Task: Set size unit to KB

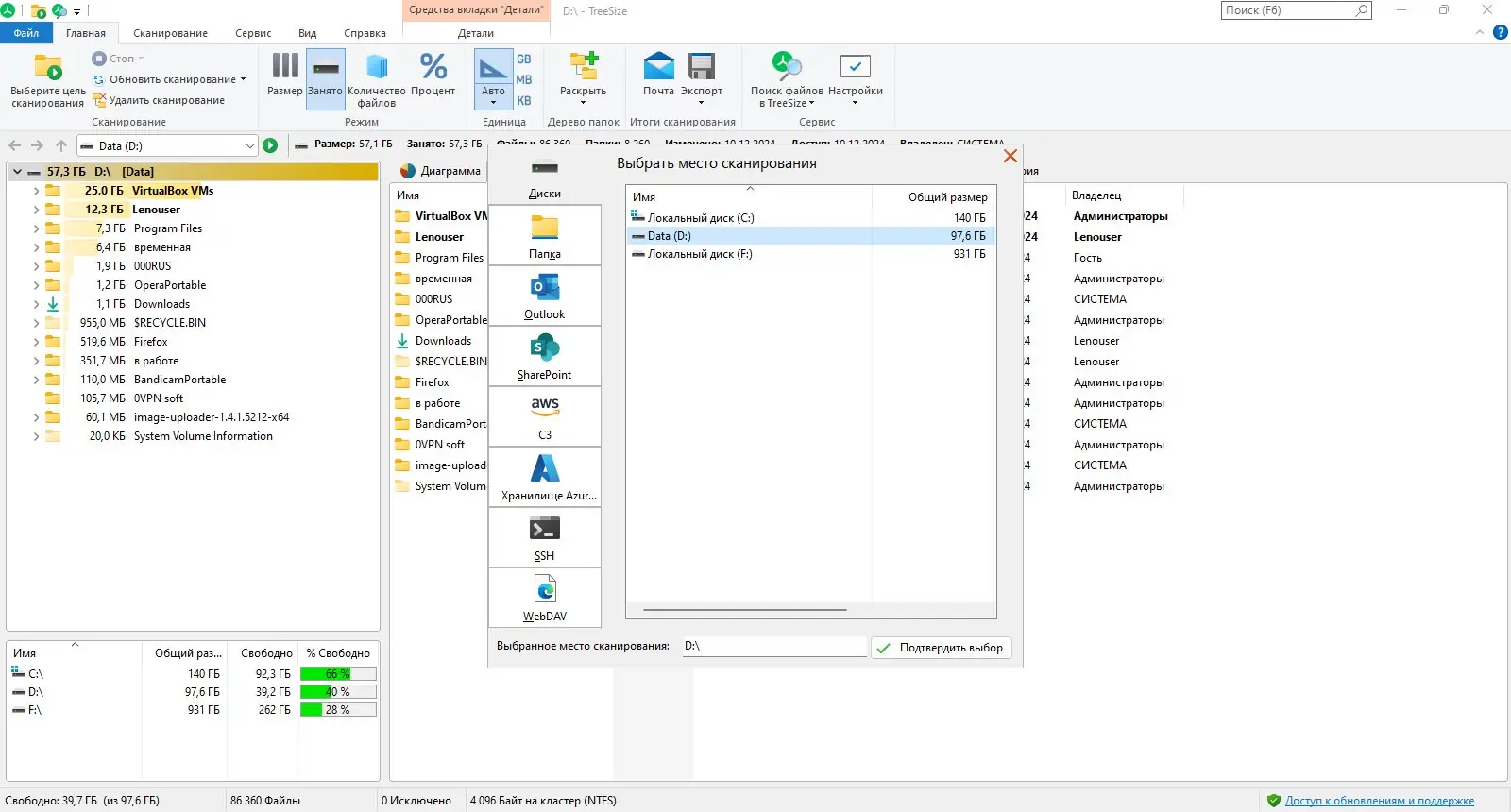Action: pyautogui.click(x=524, y=100)
